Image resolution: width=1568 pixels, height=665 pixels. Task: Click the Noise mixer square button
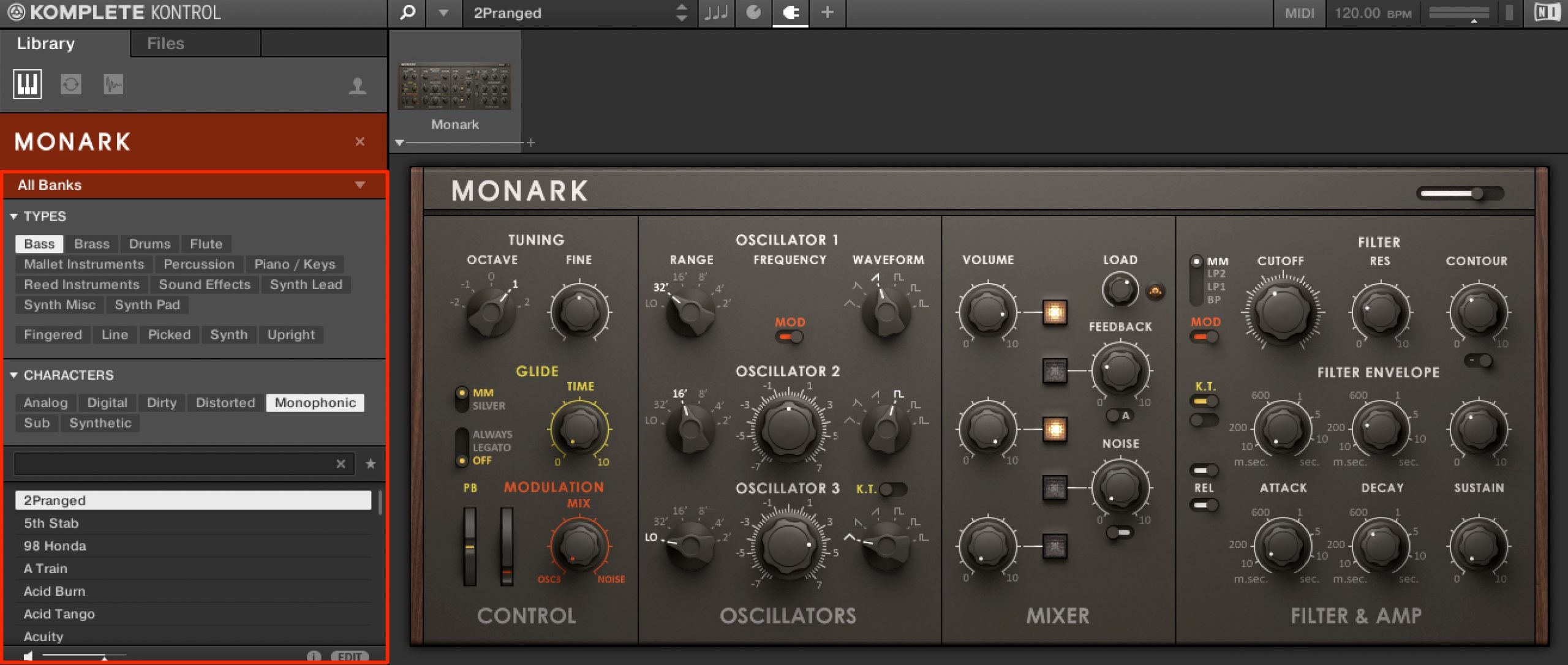(x=1055, y=488)
